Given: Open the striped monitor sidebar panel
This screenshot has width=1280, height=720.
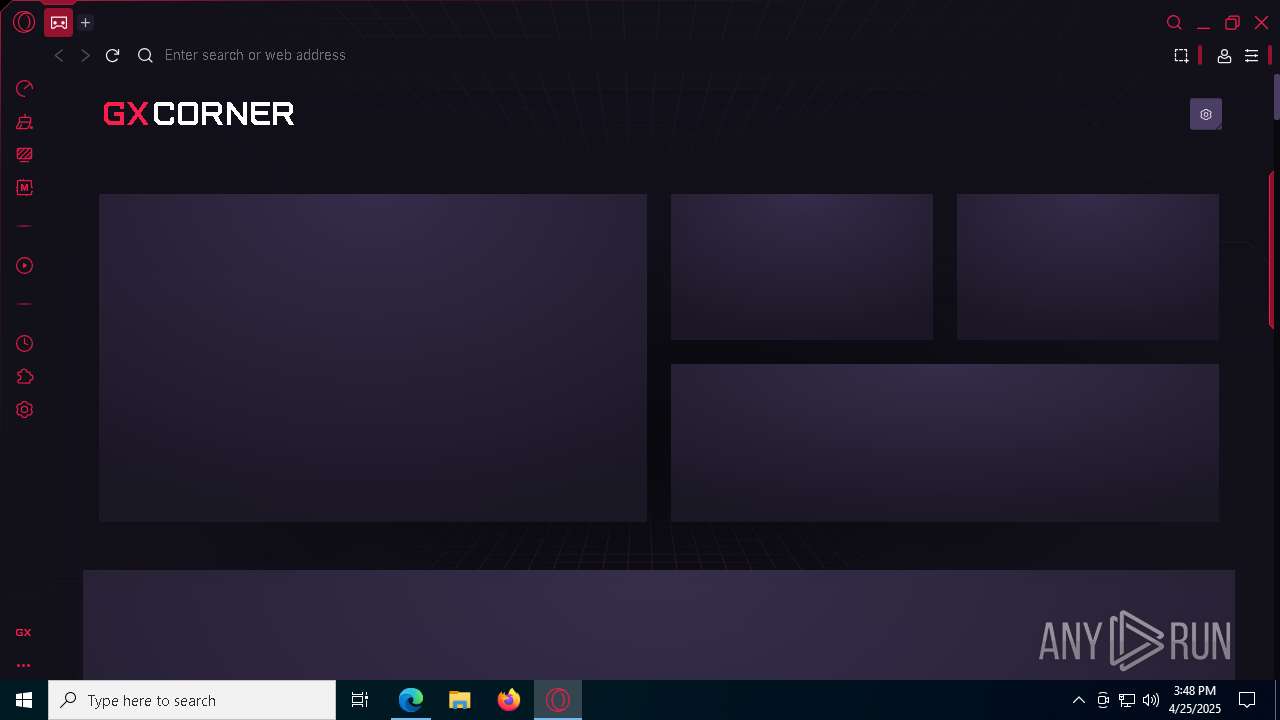Looking at the screenshot, I should tap(25, 155).
